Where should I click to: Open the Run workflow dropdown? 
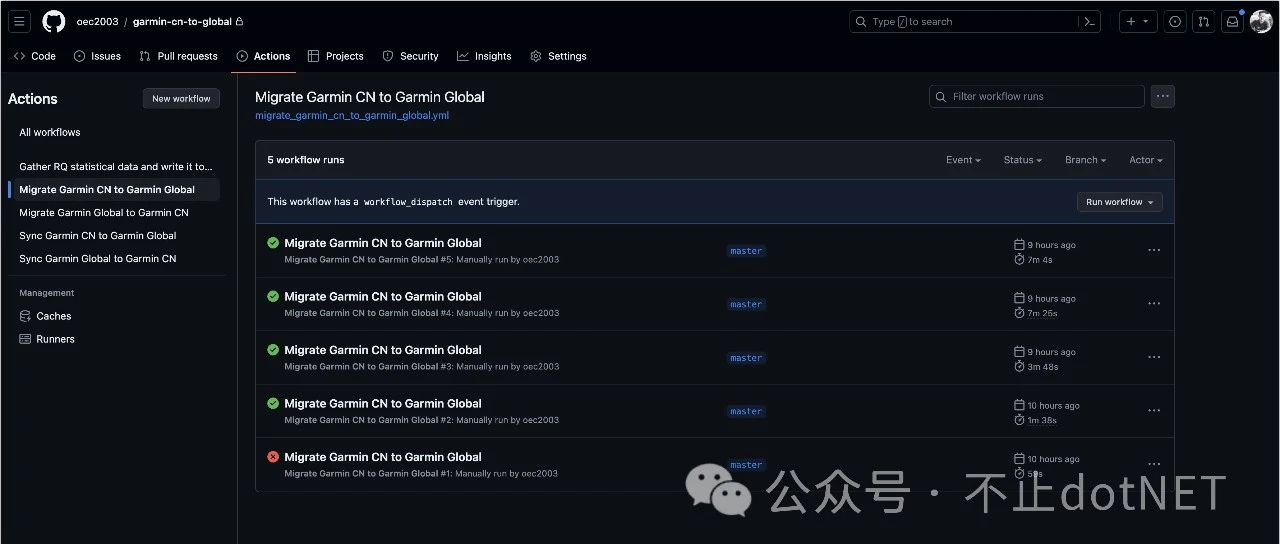pyautogui.click(x=1119, y=202)
